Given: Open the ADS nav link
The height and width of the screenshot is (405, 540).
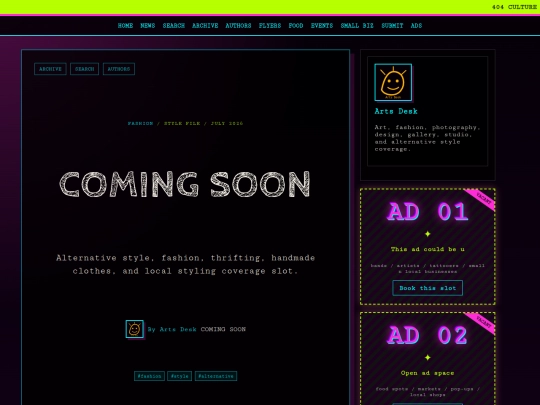Looking at the screenshot, I should (416, 25).
